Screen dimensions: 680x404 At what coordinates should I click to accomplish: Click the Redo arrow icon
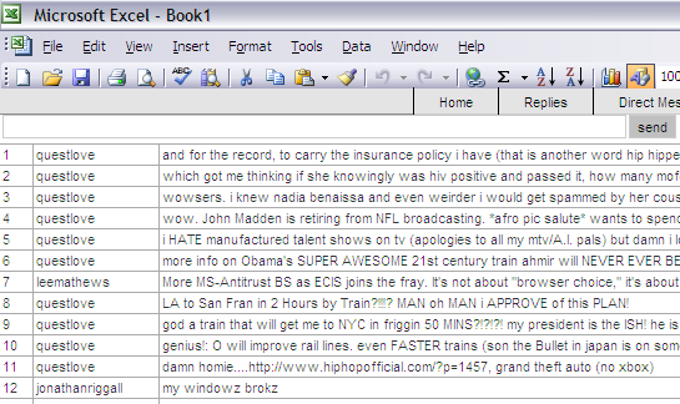(x=425, y=78)
